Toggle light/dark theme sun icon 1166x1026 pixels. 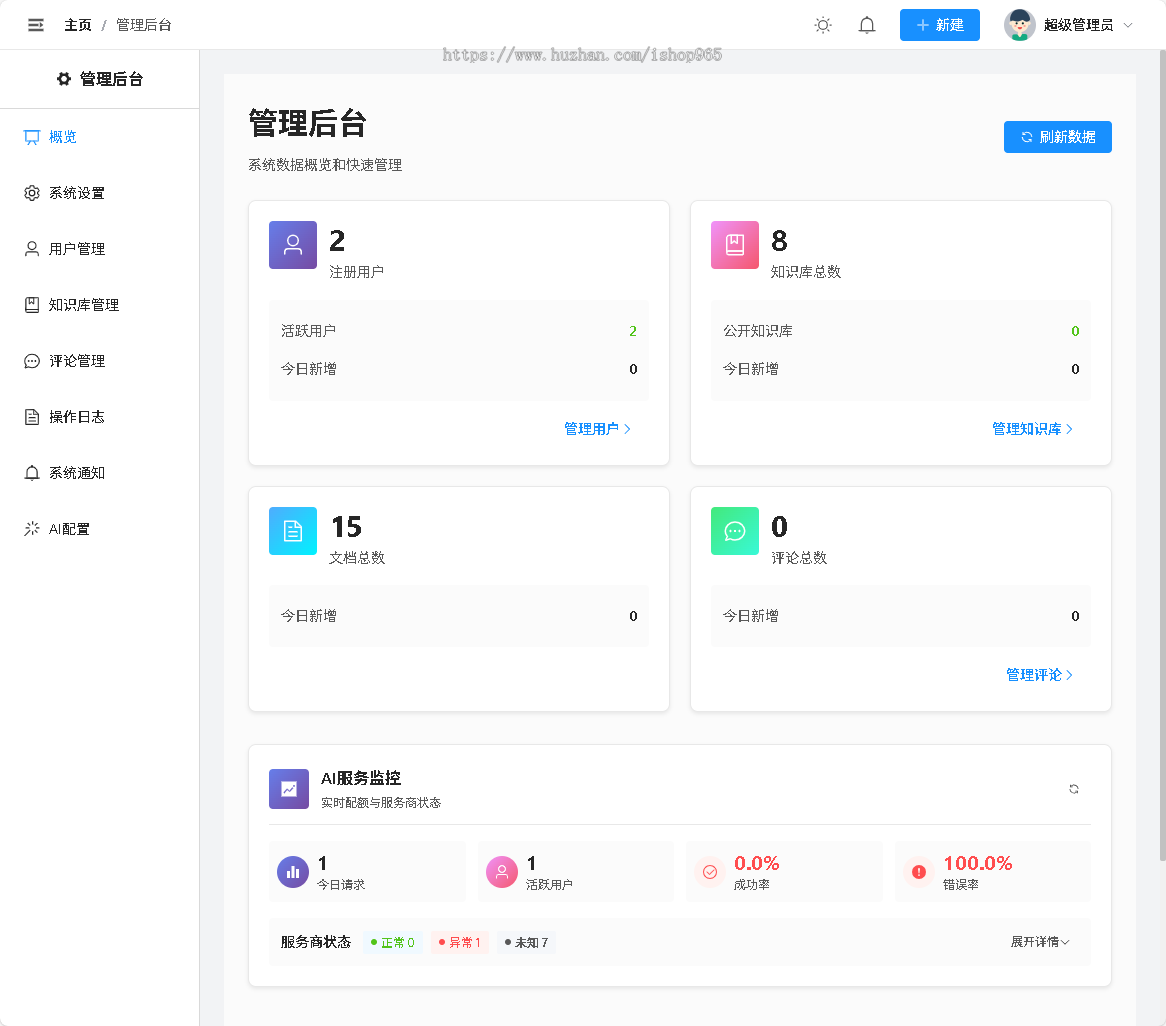(x=822, y=25)
